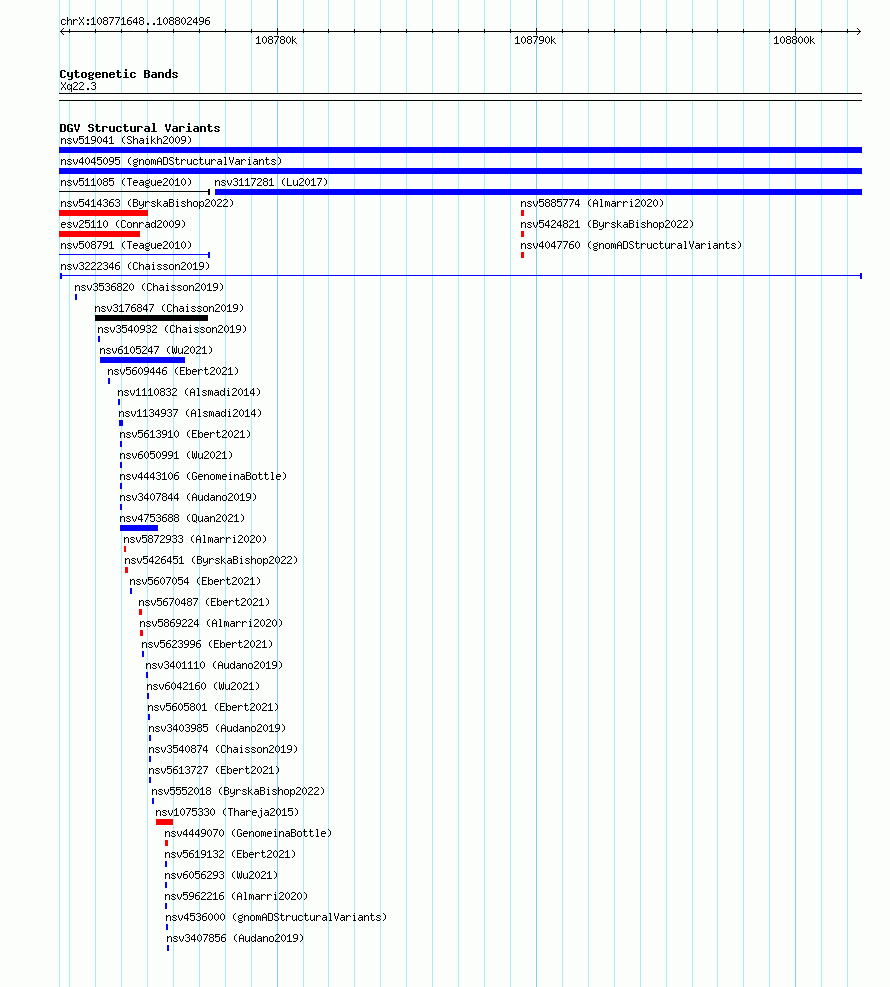Click the nsv519041 (Shaikh2009) variant label

[x=126, y=140]
